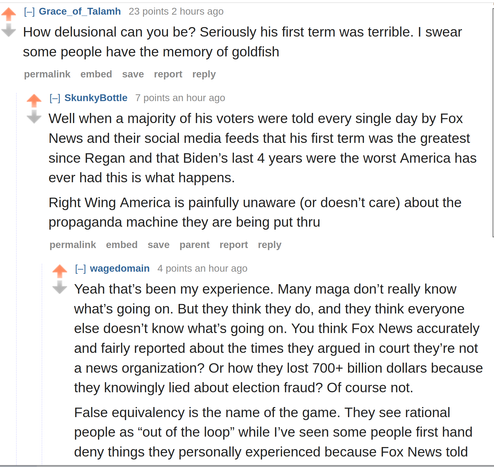Report SkunkyBottle's comment
The image size is (494, 467).
234,245
